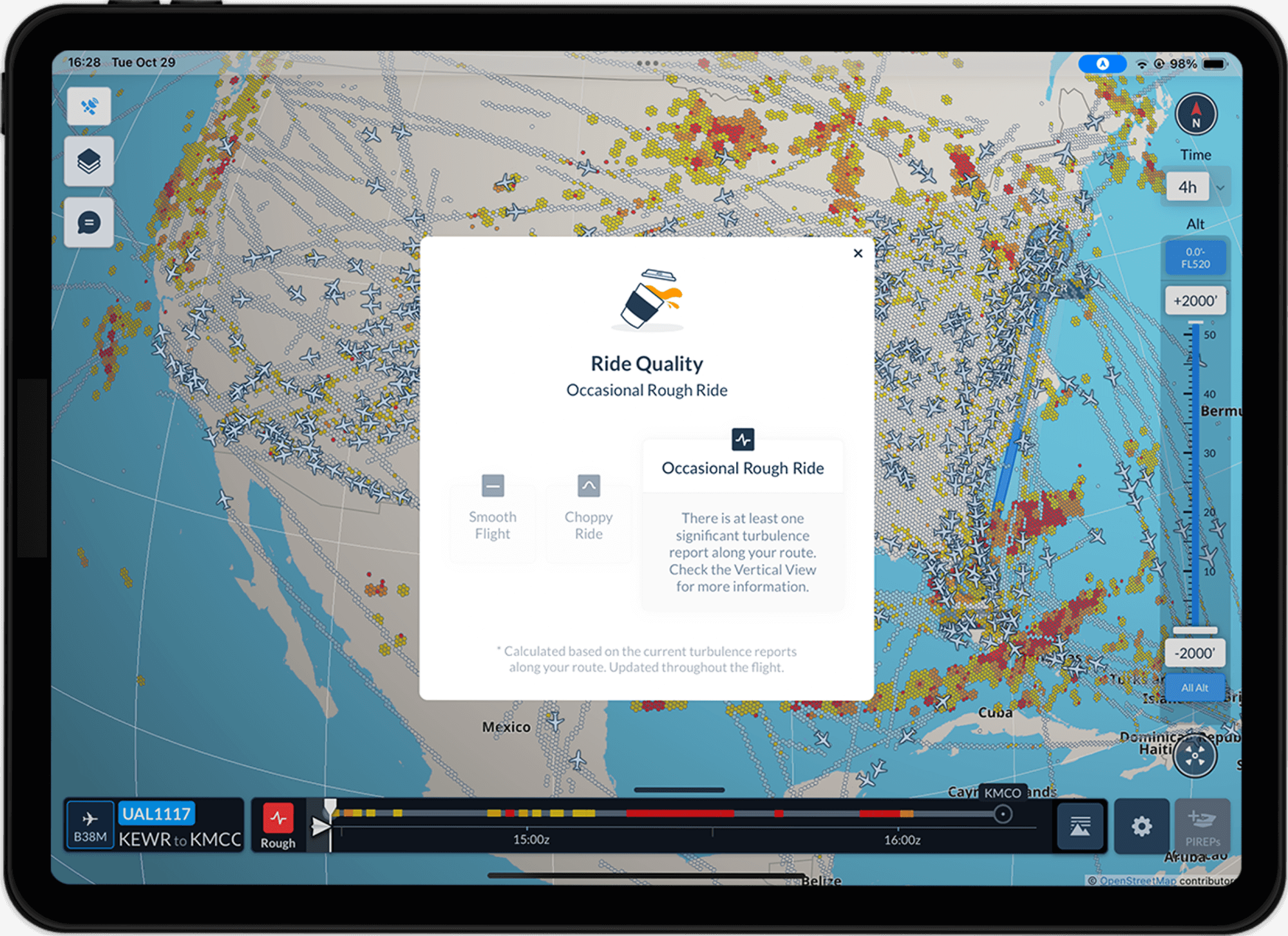Close the Ride Quality popup
The image size is (1288, 936).
click(x=857, y=253)
